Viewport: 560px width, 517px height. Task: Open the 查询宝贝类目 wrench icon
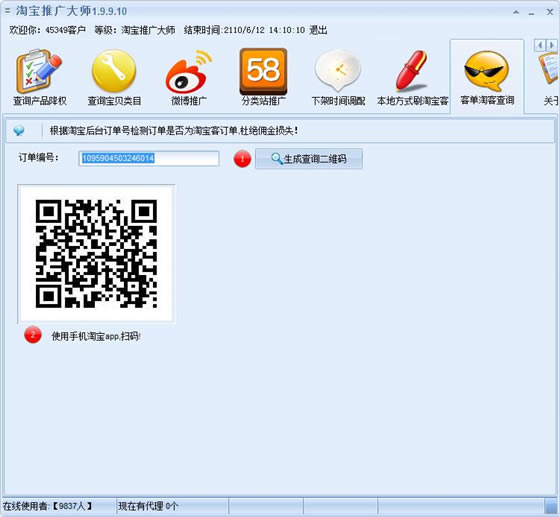pyautogui.click(x=114, y=71)
